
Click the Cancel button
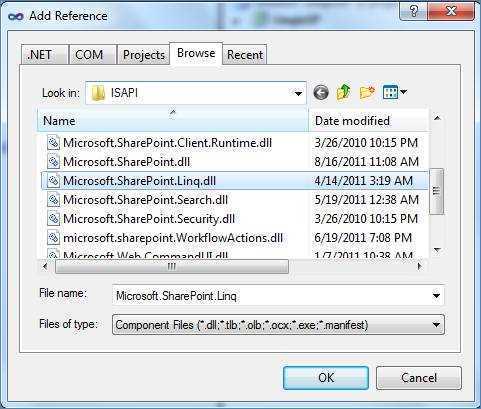[419, 378]
